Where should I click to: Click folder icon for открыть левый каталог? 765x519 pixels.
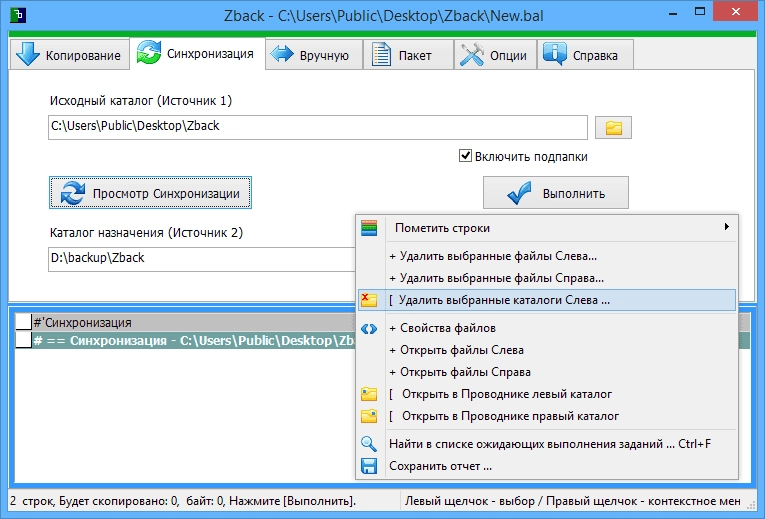pyautogui.click(x=369, y=394)
